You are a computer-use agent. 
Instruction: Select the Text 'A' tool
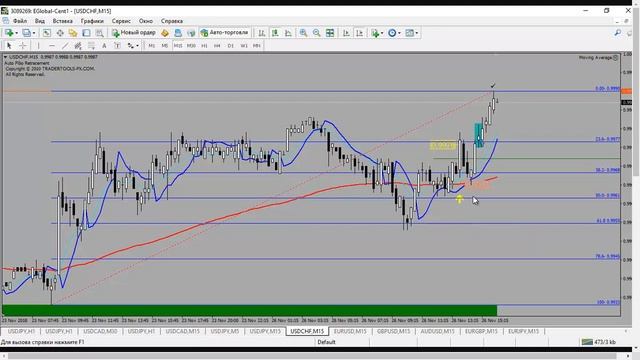[104, 46]
